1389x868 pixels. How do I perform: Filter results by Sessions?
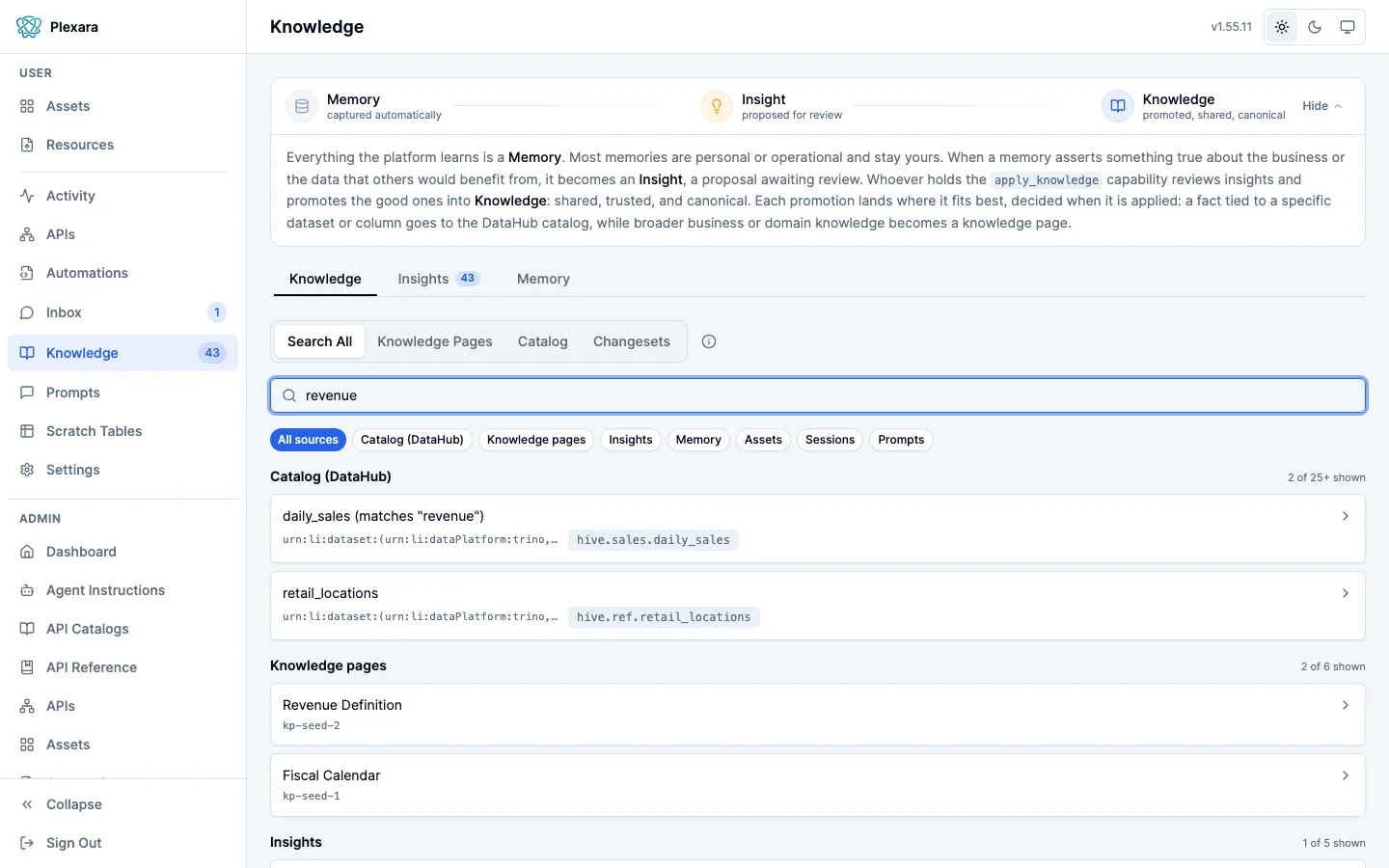(x=830, y=440)
